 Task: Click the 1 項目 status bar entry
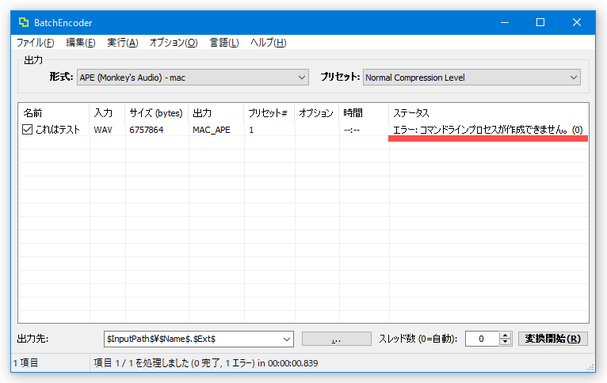click(26, 363)
